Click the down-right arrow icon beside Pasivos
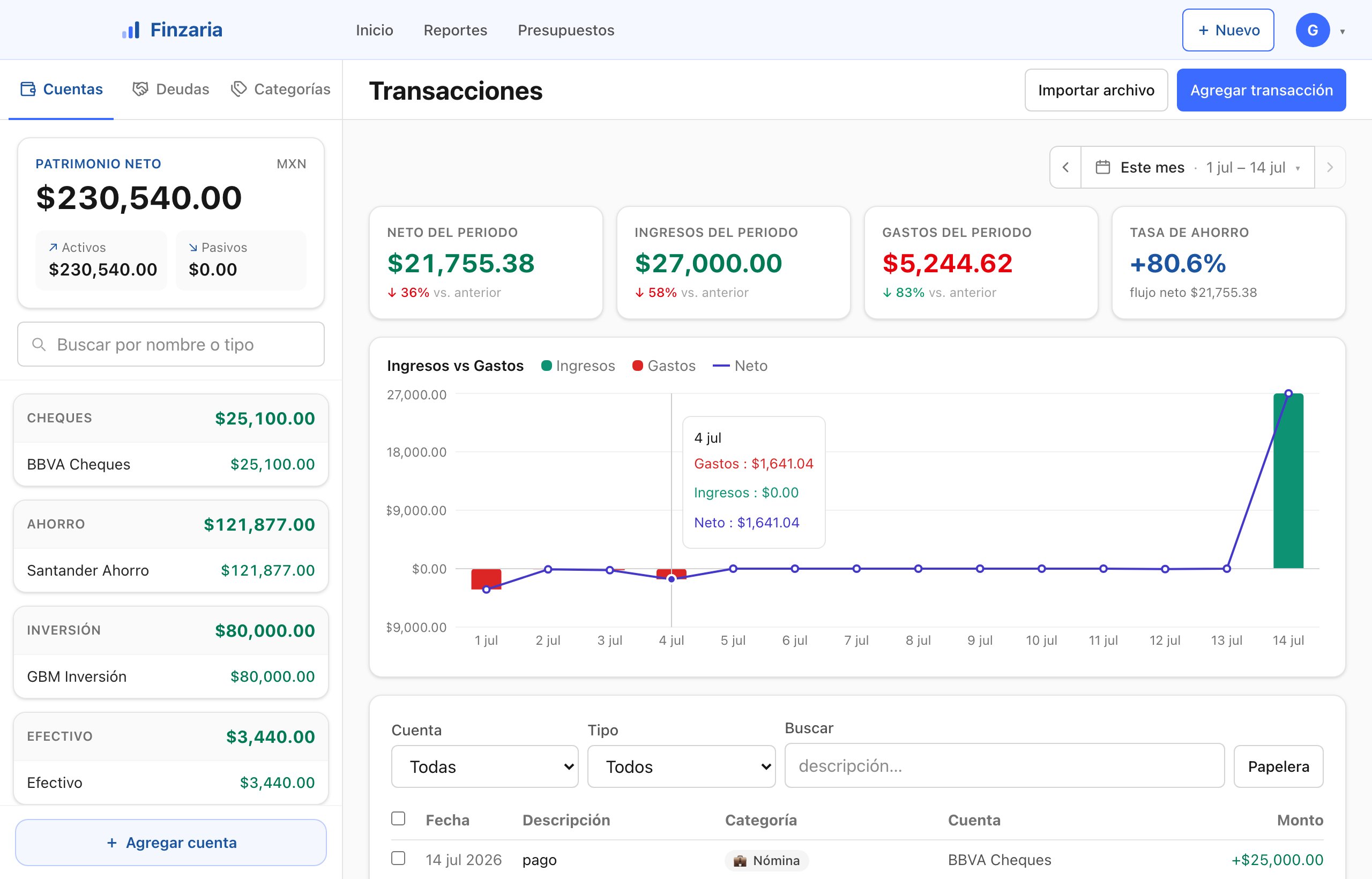Viewport: 1372px width, 879px height. 193,247
